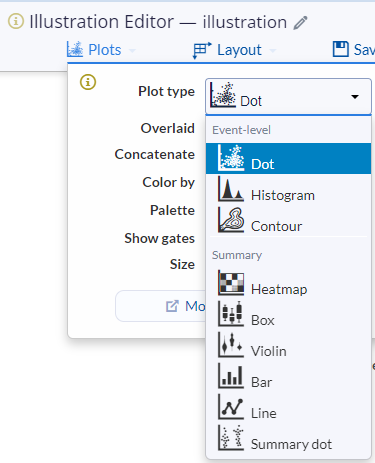Pick the Violin option label
This screenshot has height=463, width=375.
tap(269, 351)
